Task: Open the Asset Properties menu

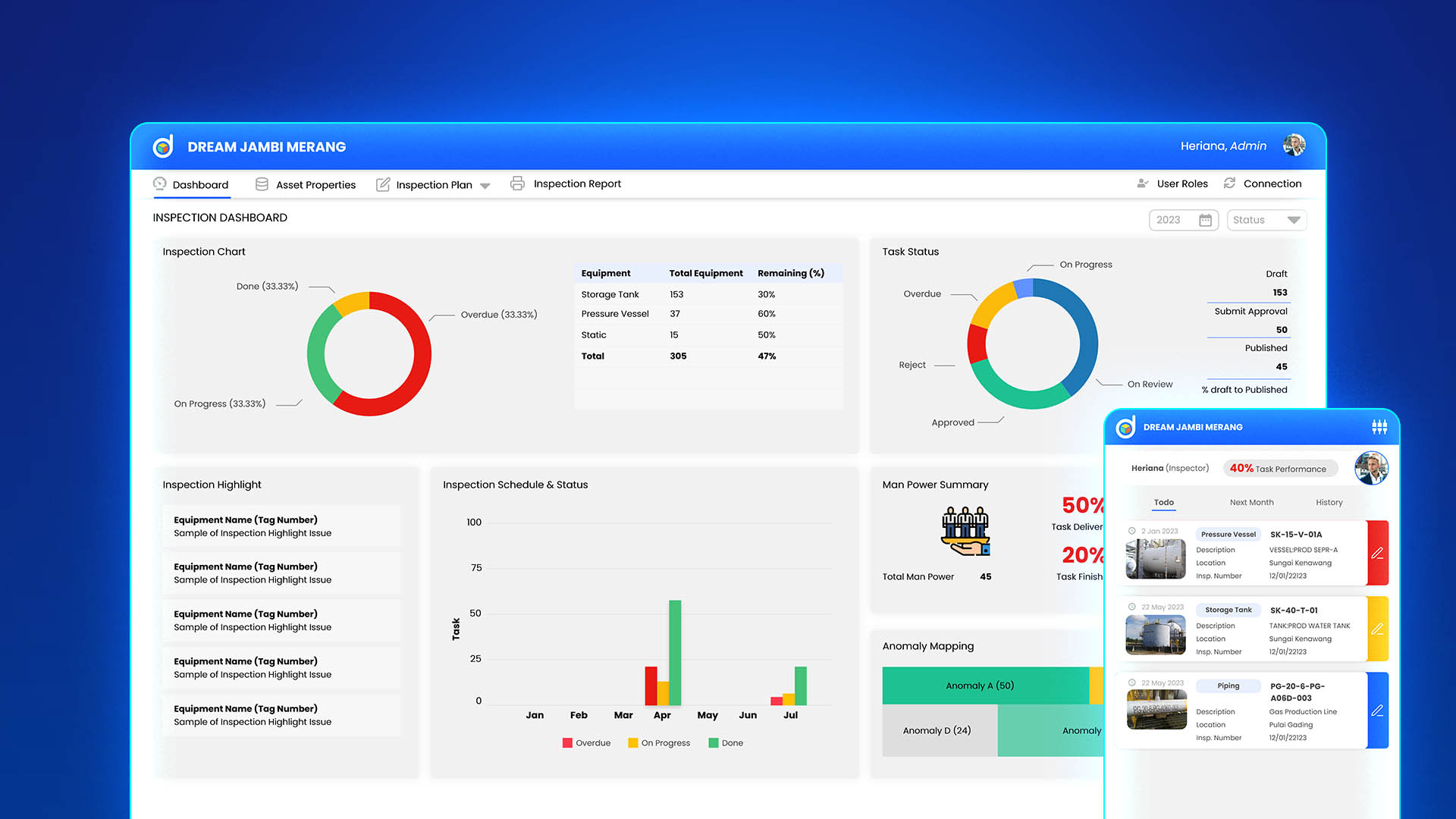Action: (306, 184)
